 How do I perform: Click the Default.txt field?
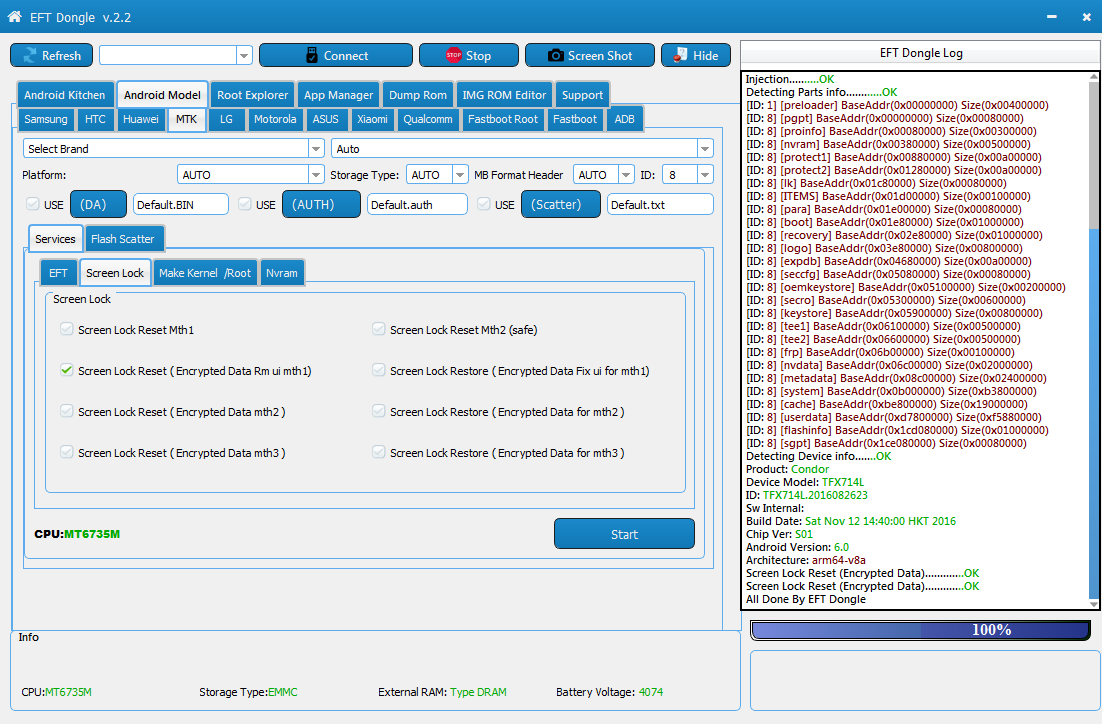pyautogui.click(x=661, y=205)
